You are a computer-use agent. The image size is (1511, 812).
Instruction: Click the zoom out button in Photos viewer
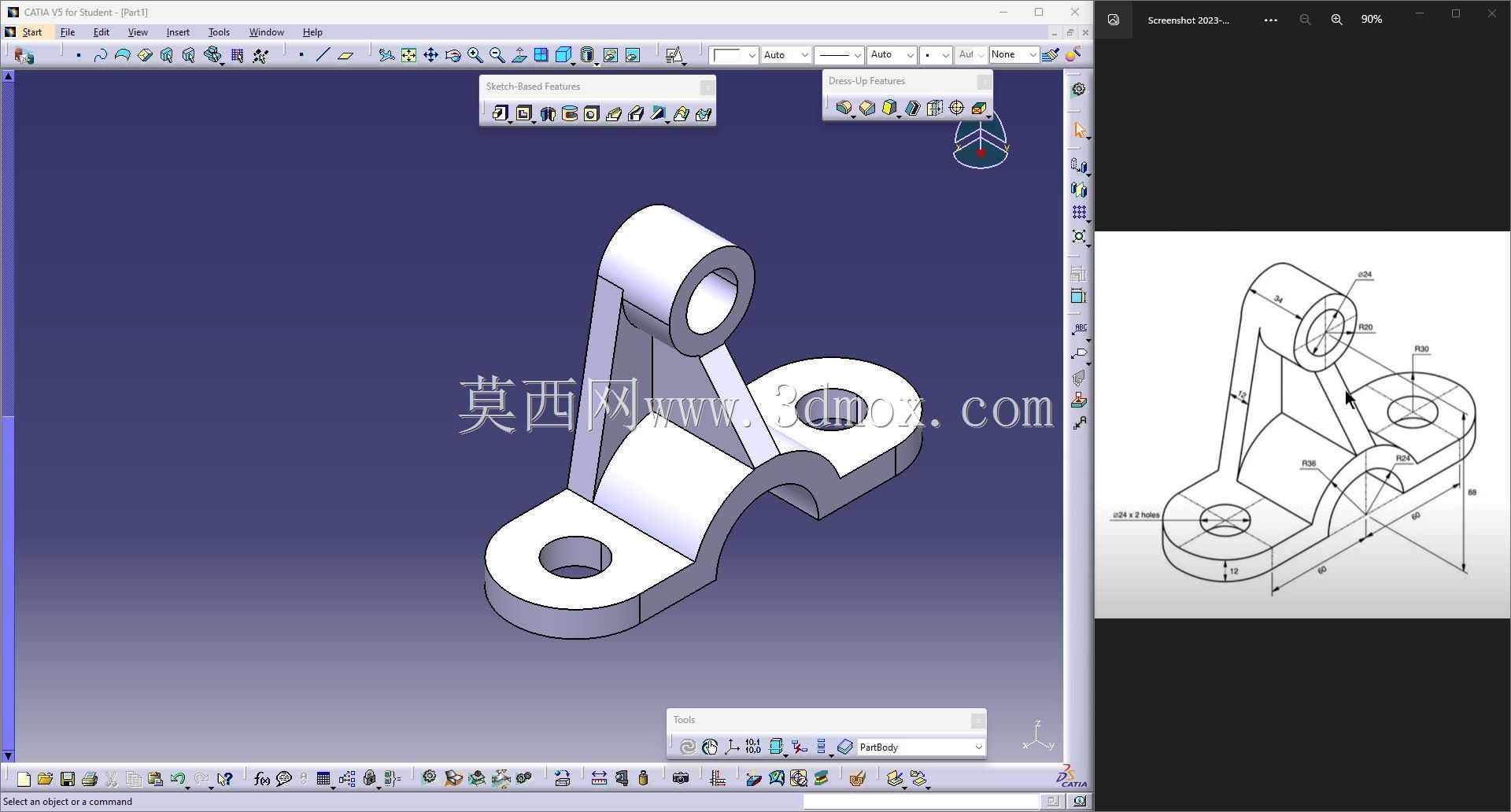[1305, 20]
